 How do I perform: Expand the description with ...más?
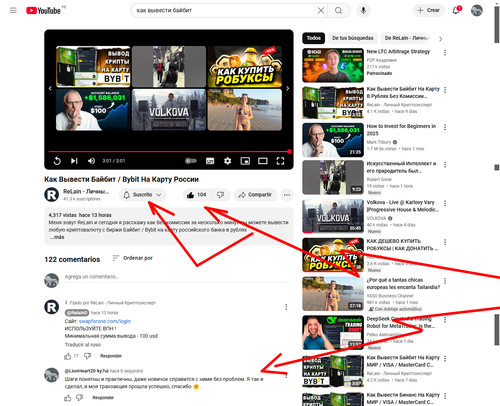click(57, 237)
